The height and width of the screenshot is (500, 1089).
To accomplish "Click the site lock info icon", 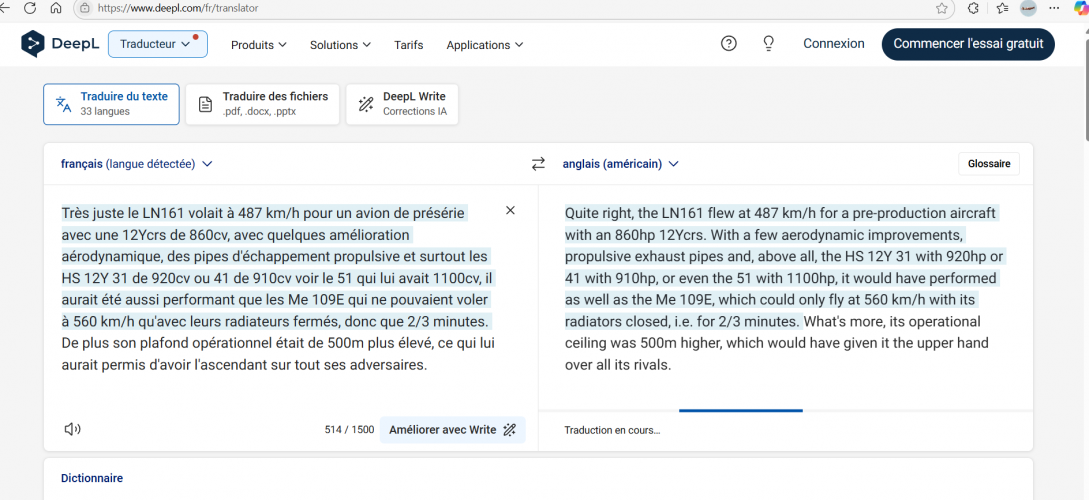I will pos(85,8).
